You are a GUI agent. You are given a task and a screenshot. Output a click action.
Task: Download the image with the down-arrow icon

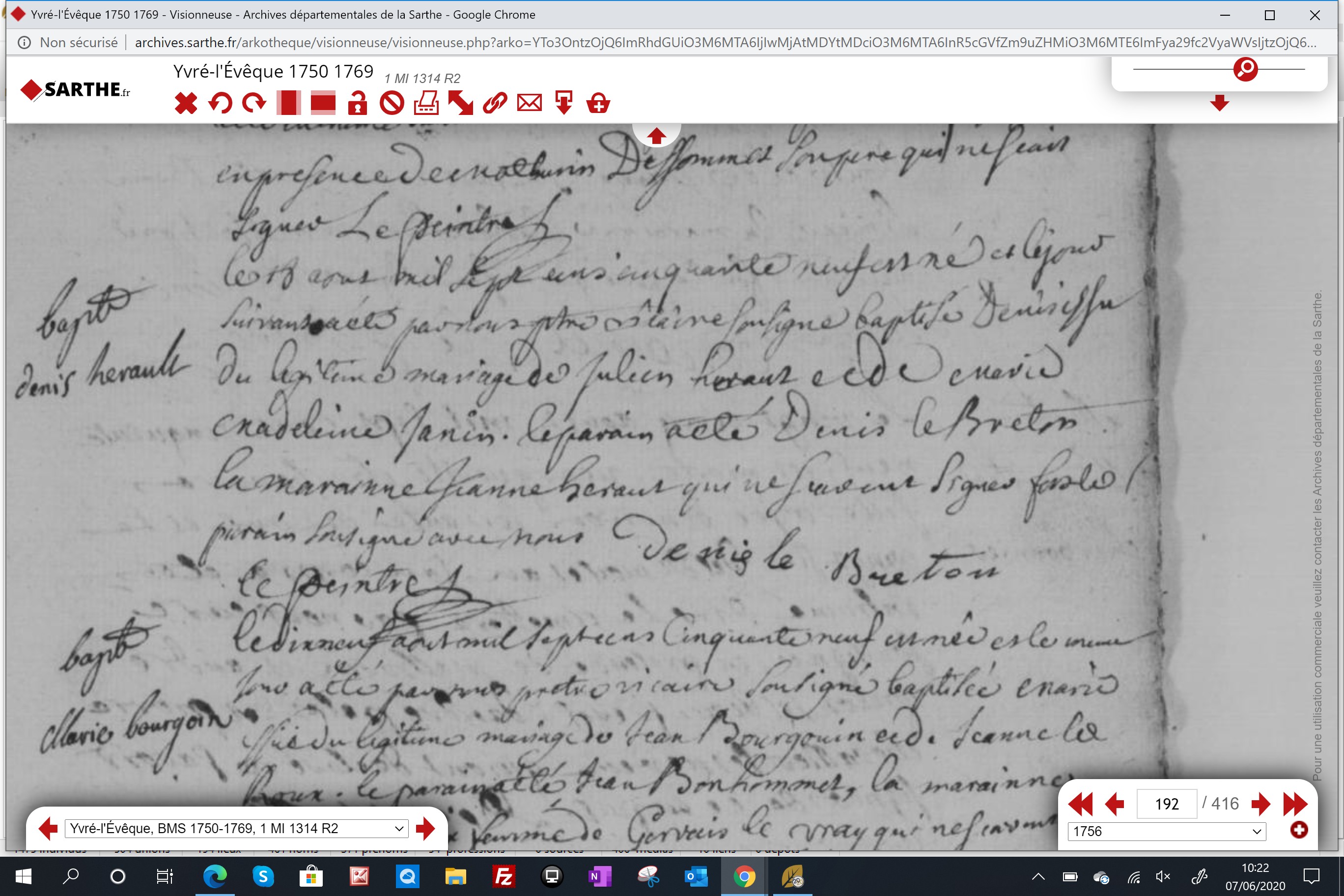click(x=563, y=104)
